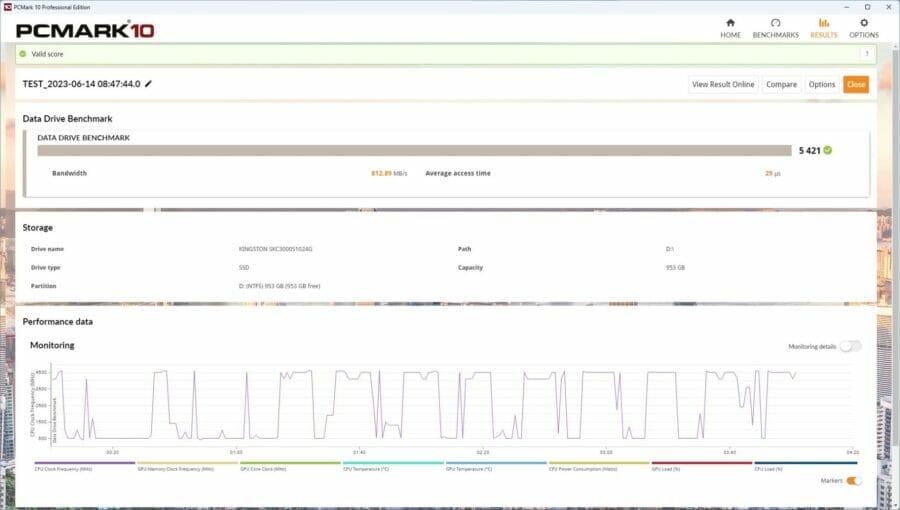Toggle GPU Load legend line
900x510 pixels.
pos(701,465)
